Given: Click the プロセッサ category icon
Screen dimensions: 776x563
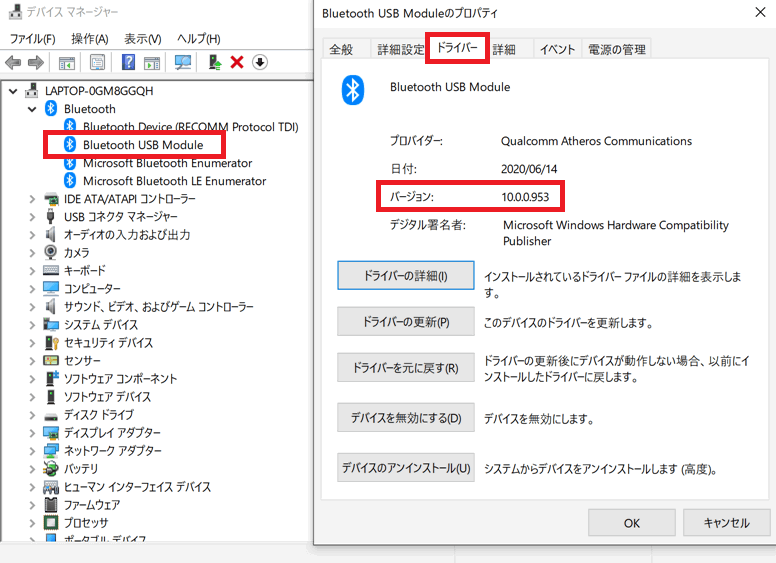Looking at the screenshot, I should [51, 522].
